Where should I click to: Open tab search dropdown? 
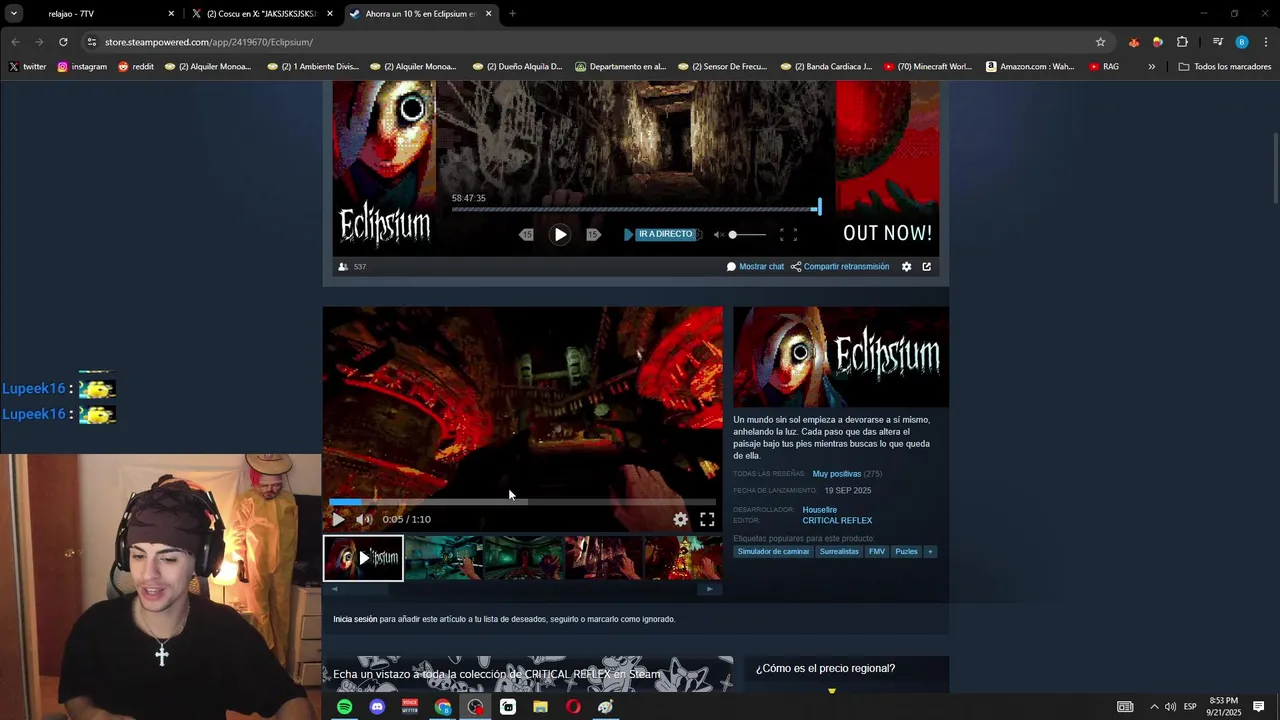pos(14,14)
